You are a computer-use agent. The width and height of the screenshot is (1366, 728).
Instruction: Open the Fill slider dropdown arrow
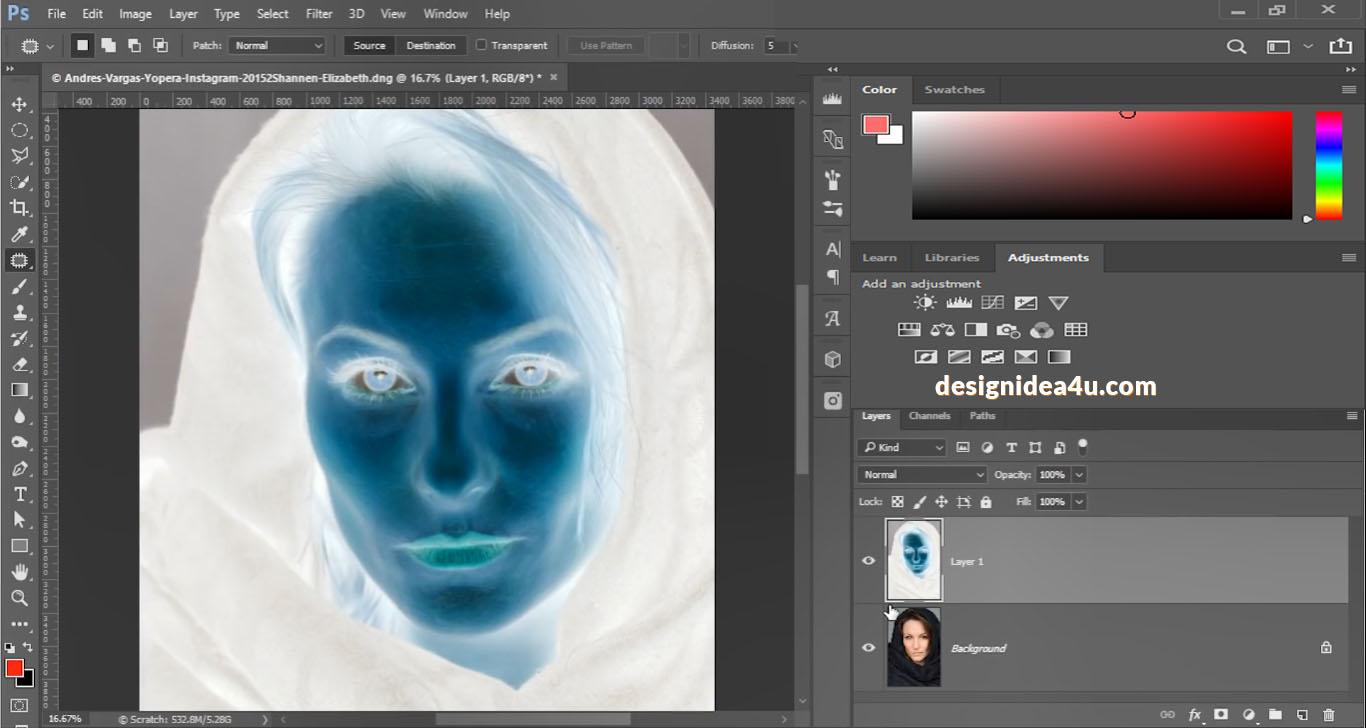click(1078, 502)
